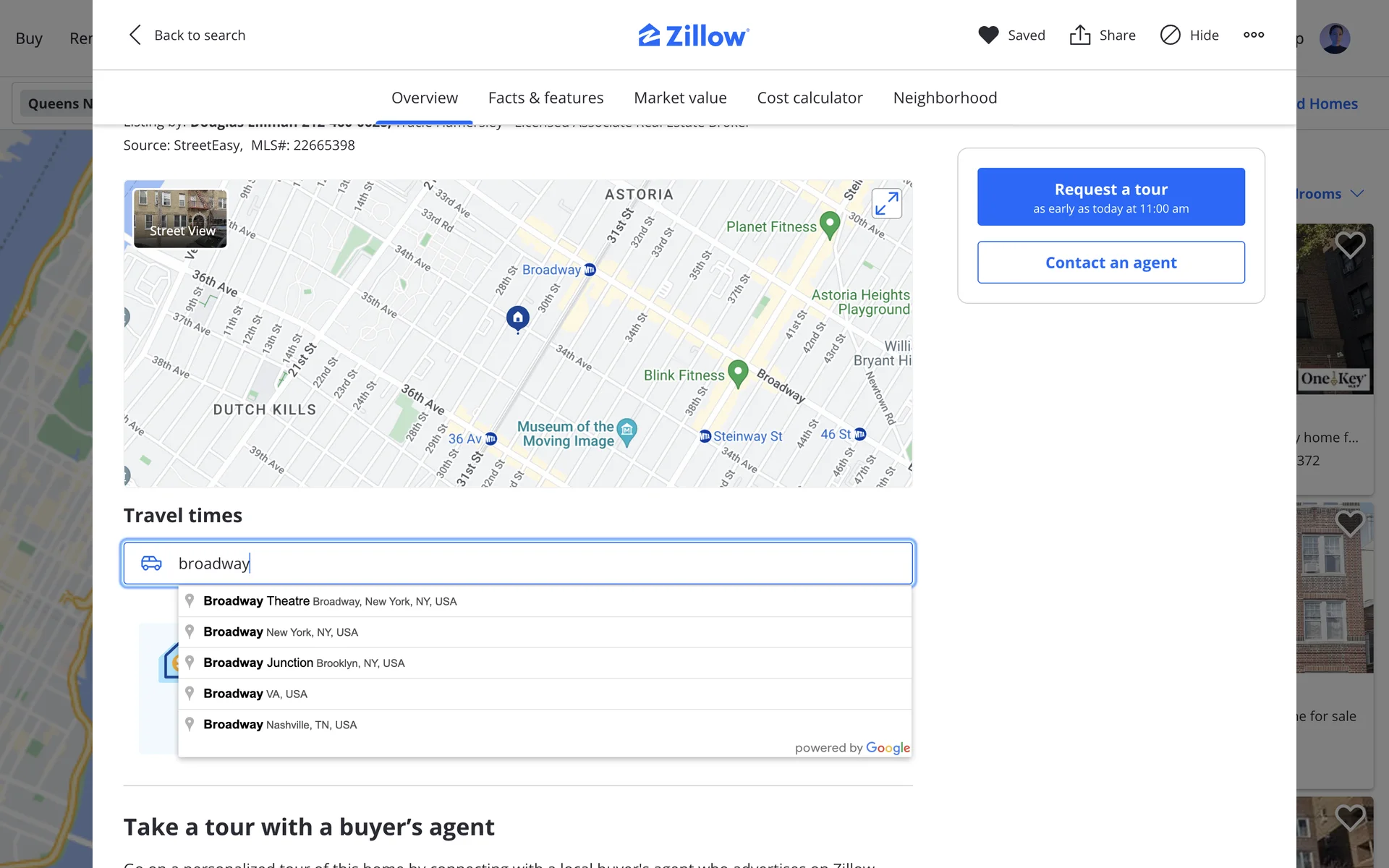Toggle the Saved heart icon
Viewport: 1389px width, 868px height.
[x=988, y=35]
